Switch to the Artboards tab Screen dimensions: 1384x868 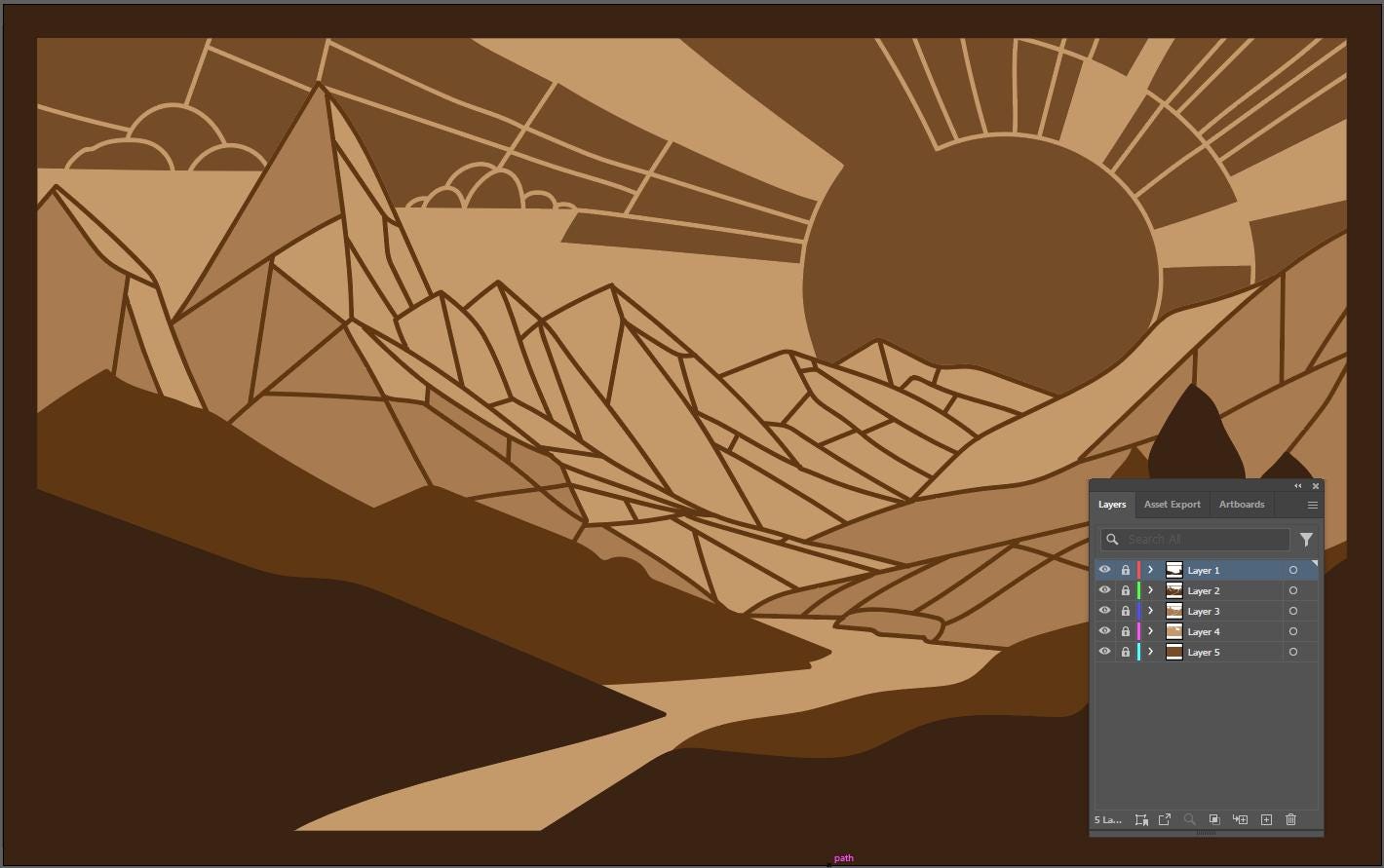[x=1242, y=505]
